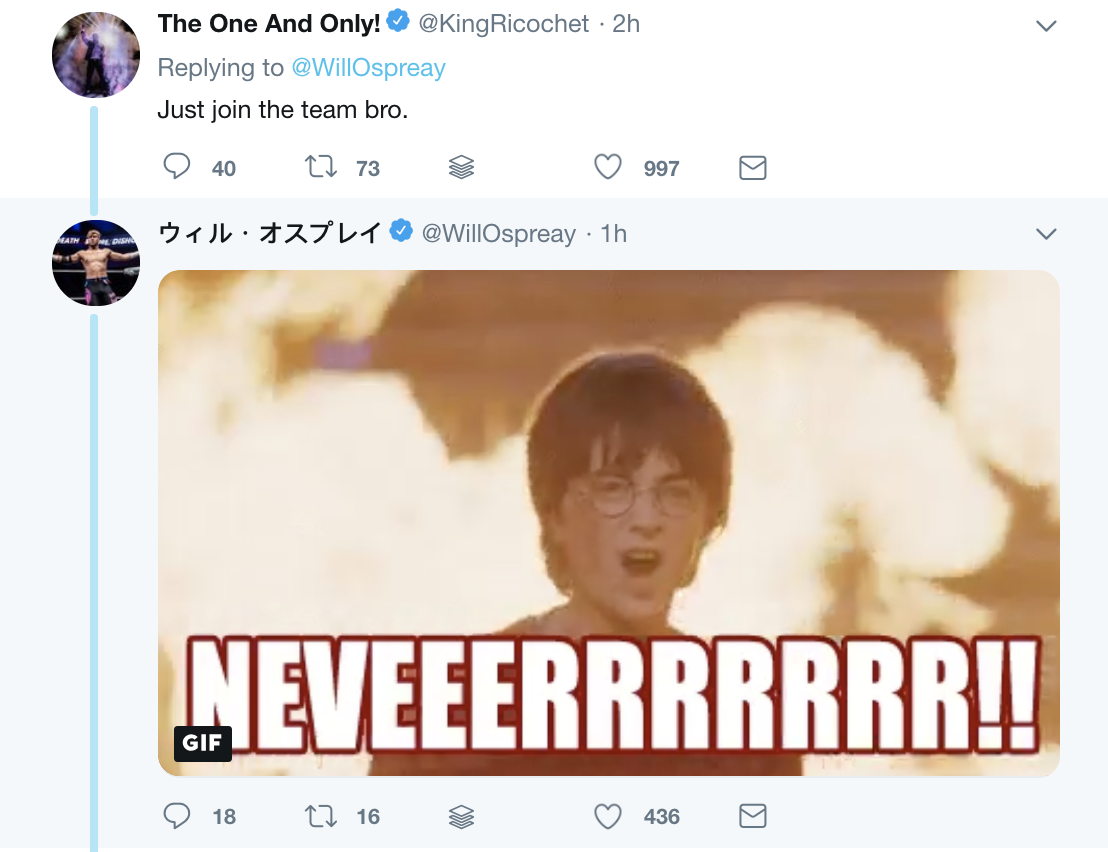Like WillOspreay's tweet with 436 likes
This screenshot has width=1108, height=852.
(608, 816)
